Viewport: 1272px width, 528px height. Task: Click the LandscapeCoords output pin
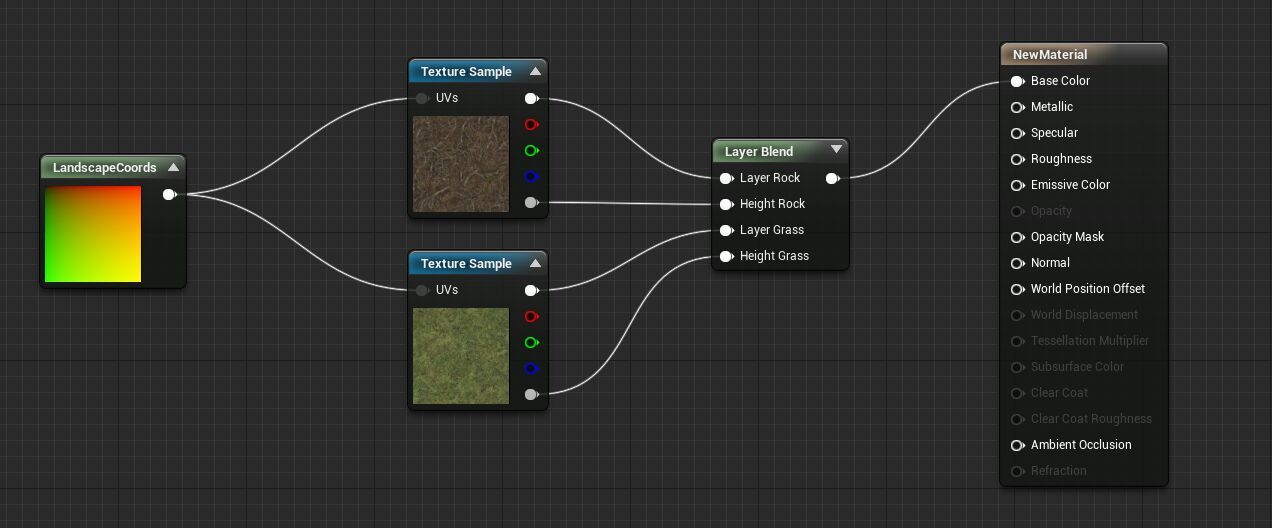coord(170,194)
